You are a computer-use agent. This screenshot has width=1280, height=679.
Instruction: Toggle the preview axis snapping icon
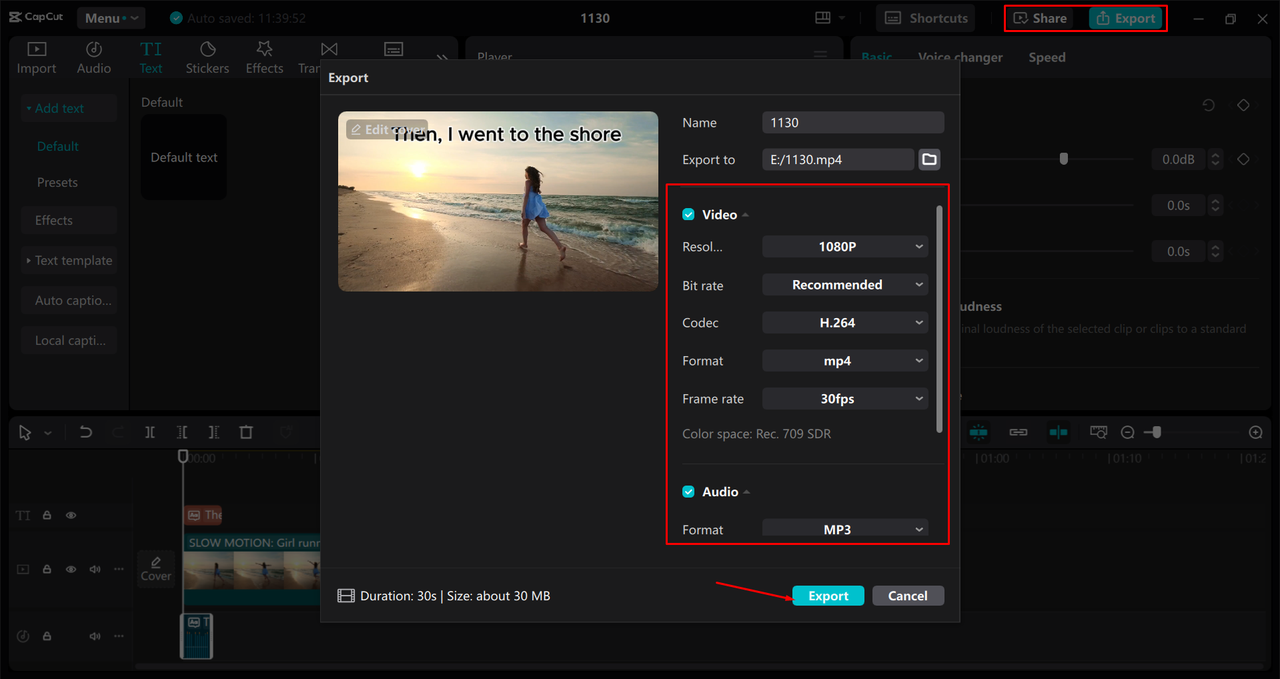[1058, 432]
